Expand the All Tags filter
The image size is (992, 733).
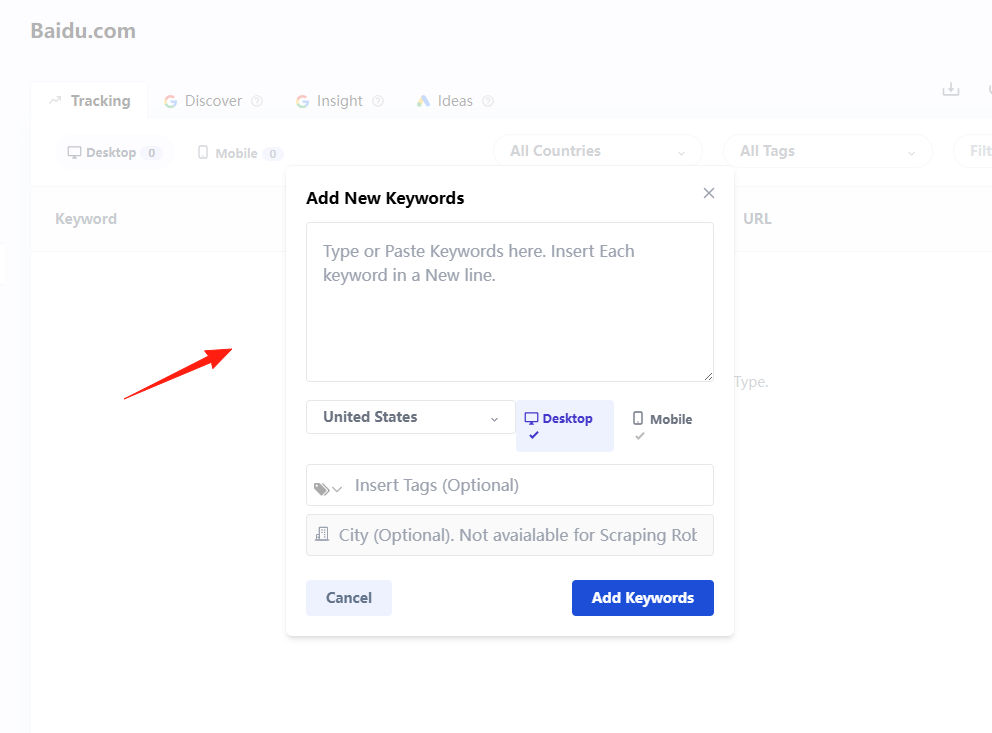point(828,151)
